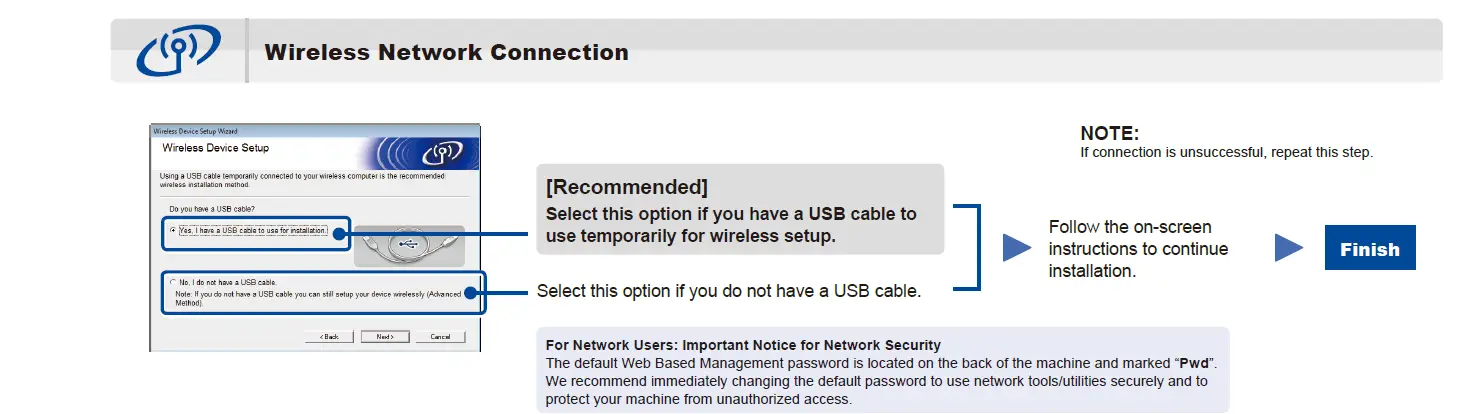Click 'Do you have a USB cable?' question
This screenshot has height=414, width=1462.
click(212, 208)
